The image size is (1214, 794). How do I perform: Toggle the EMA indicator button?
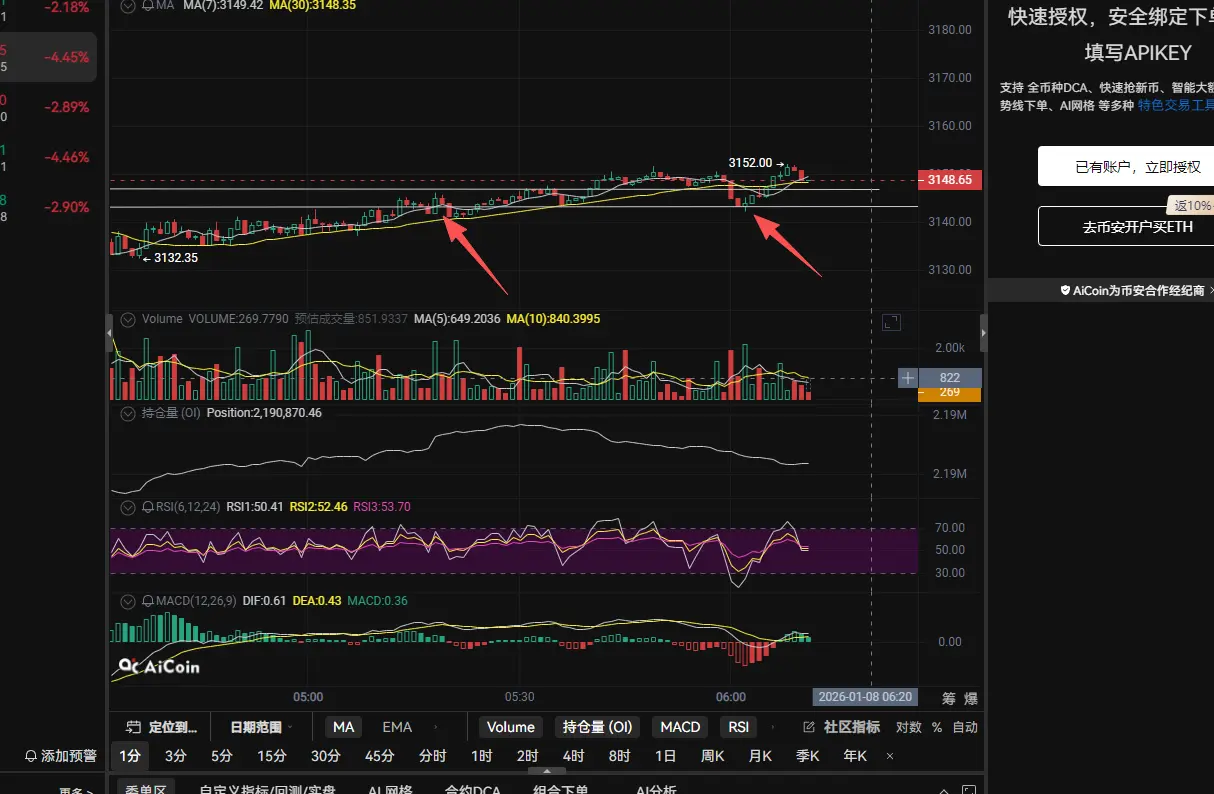[x=397, y=727]
